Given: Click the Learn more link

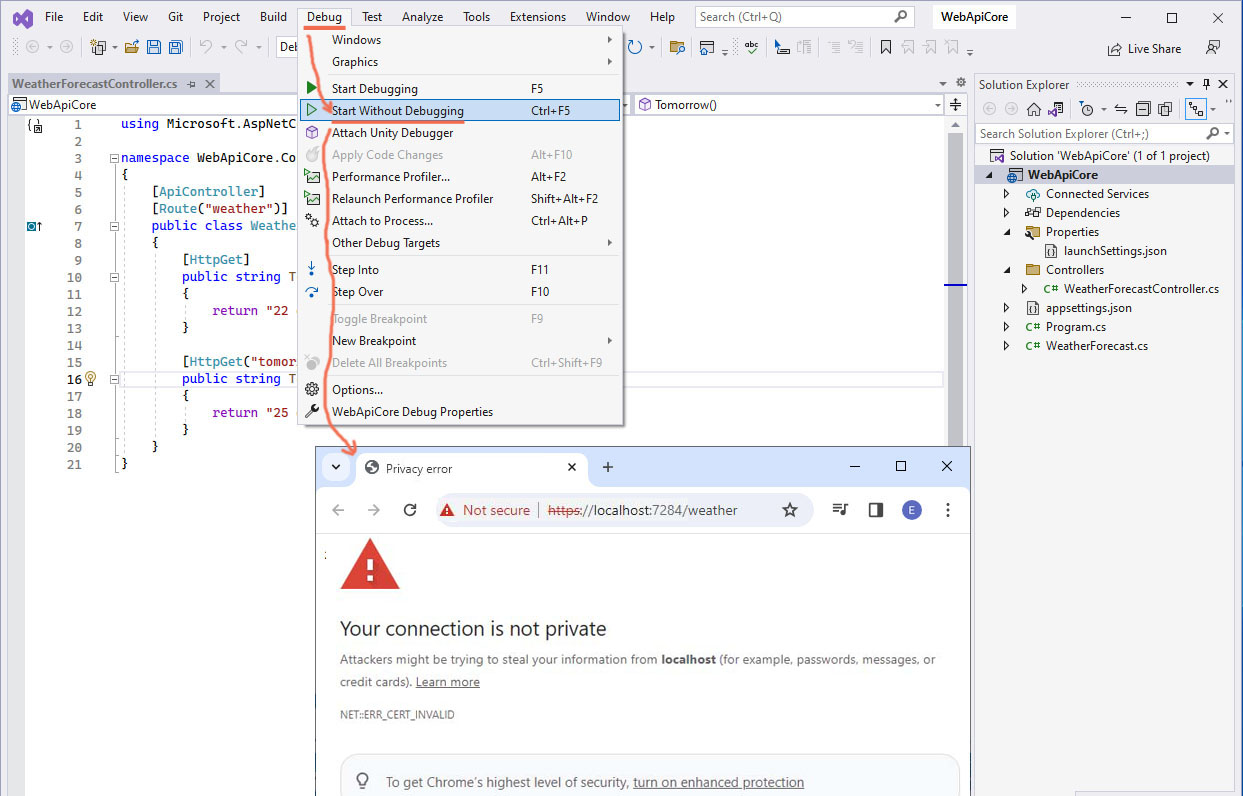Looking at the screenshot, I should (x=447, y=682).
